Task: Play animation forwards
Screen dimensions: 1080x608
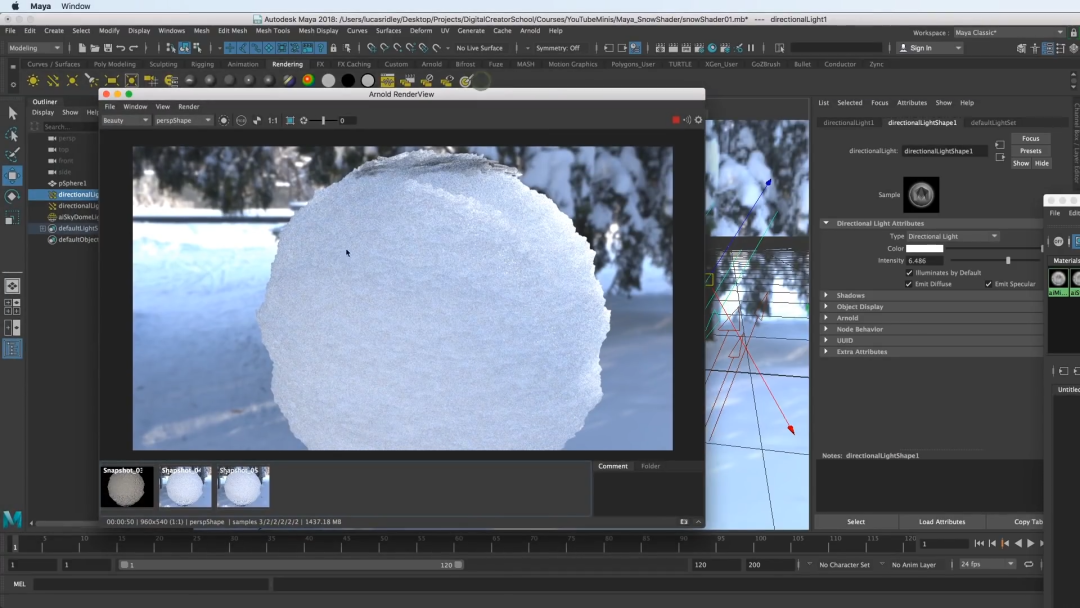Action: [x=1031, y=543]
